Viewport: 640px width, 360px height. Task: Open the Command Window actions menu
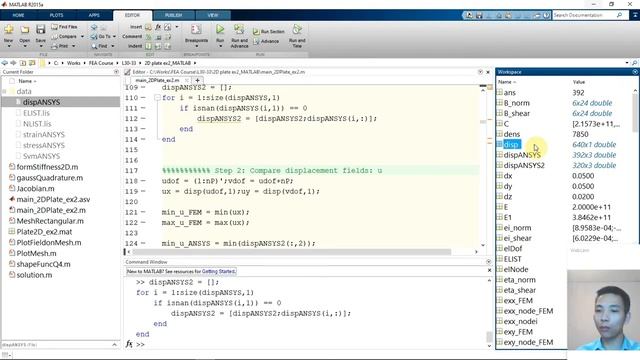click(489, 262)
